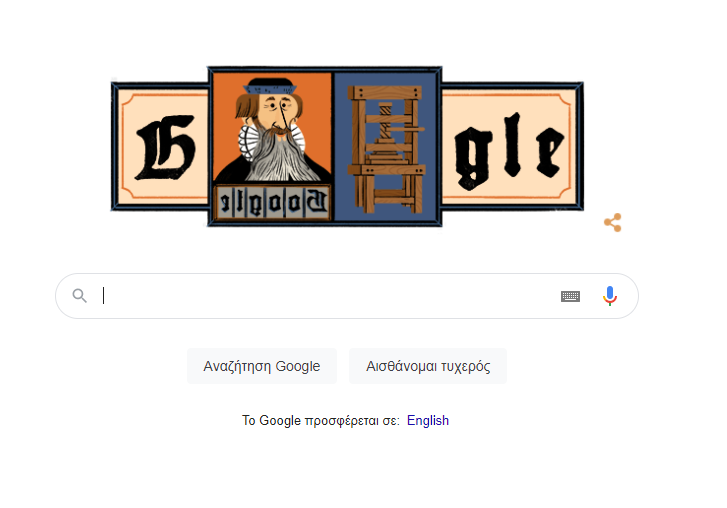Click the gothic letter 'e' in doodle

(x=550, y=152)
